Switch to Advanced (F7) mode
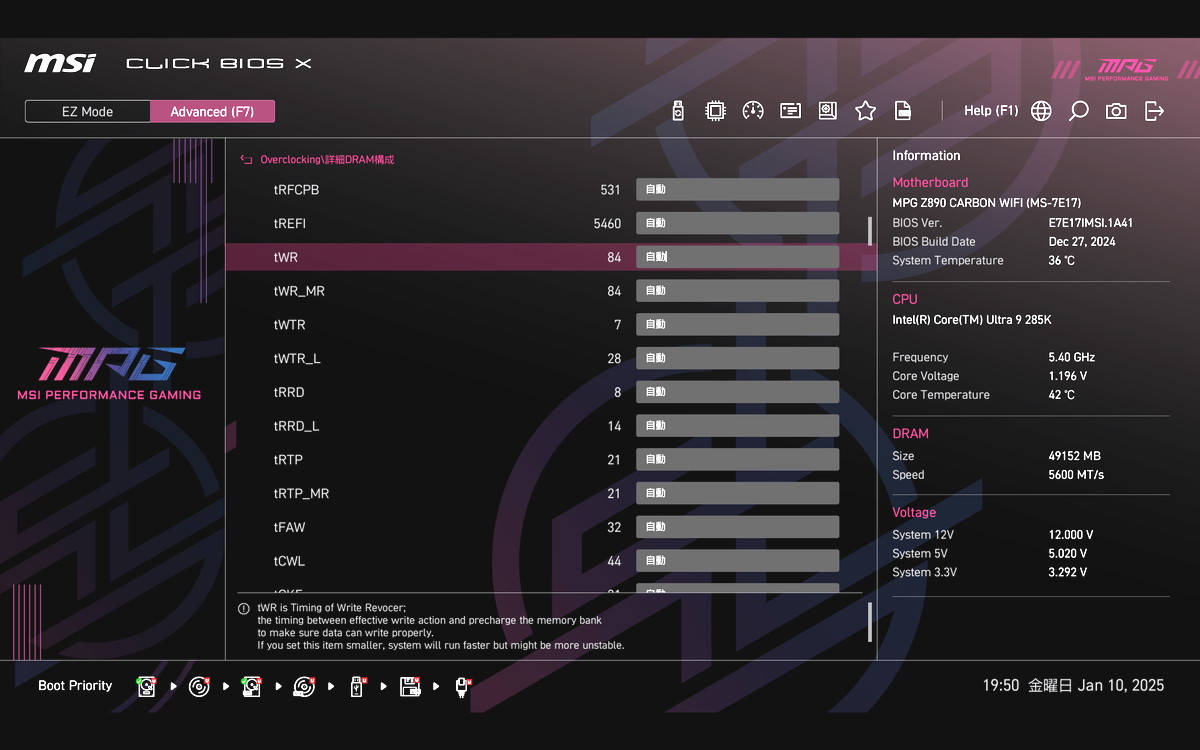 (x=212, y=112)
